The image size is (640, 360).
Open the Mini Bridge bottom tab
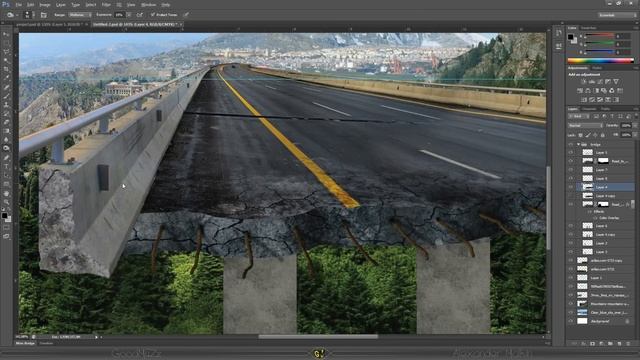(25, 343)
